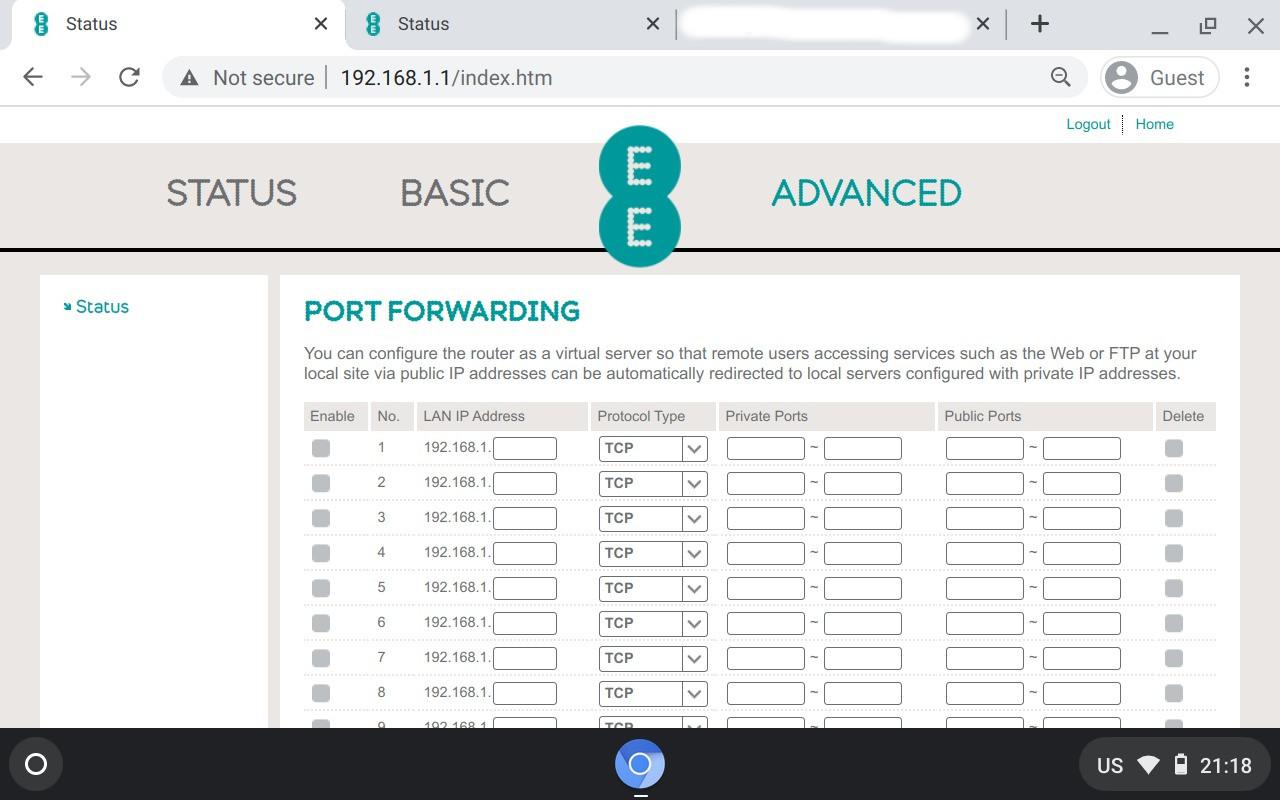Viewport: 1280px width, 800px height.
Task: Enable port forwarding rule 5
Action: pyautogui.click(x=321, y=588)
